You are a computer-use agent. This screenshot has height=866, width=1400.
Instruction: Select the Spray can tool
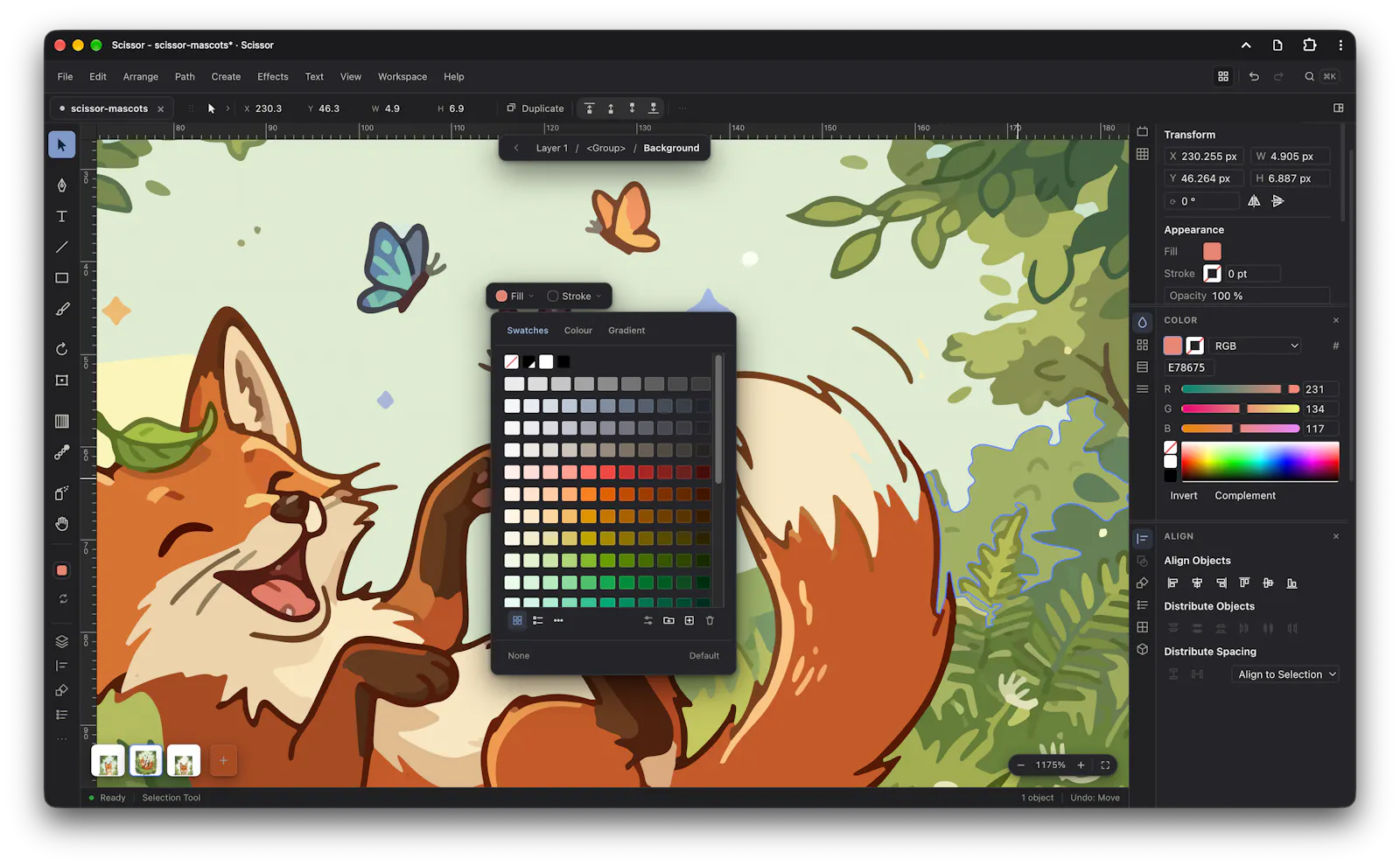point(61,493)
